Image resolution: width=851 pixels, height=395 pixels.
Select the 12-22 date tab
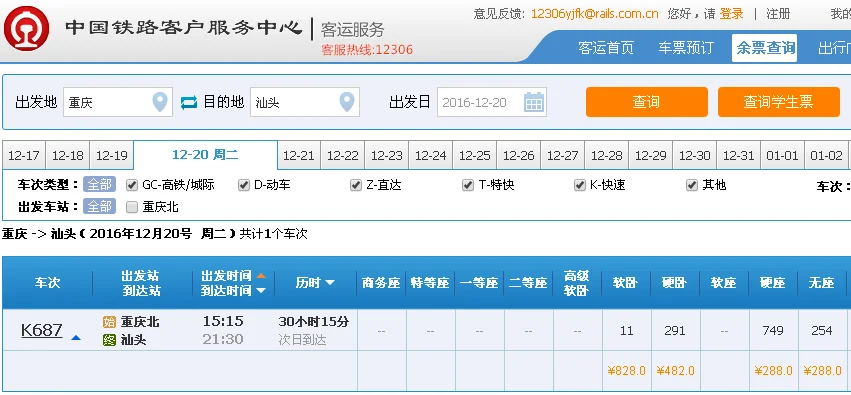pos(343,156)
